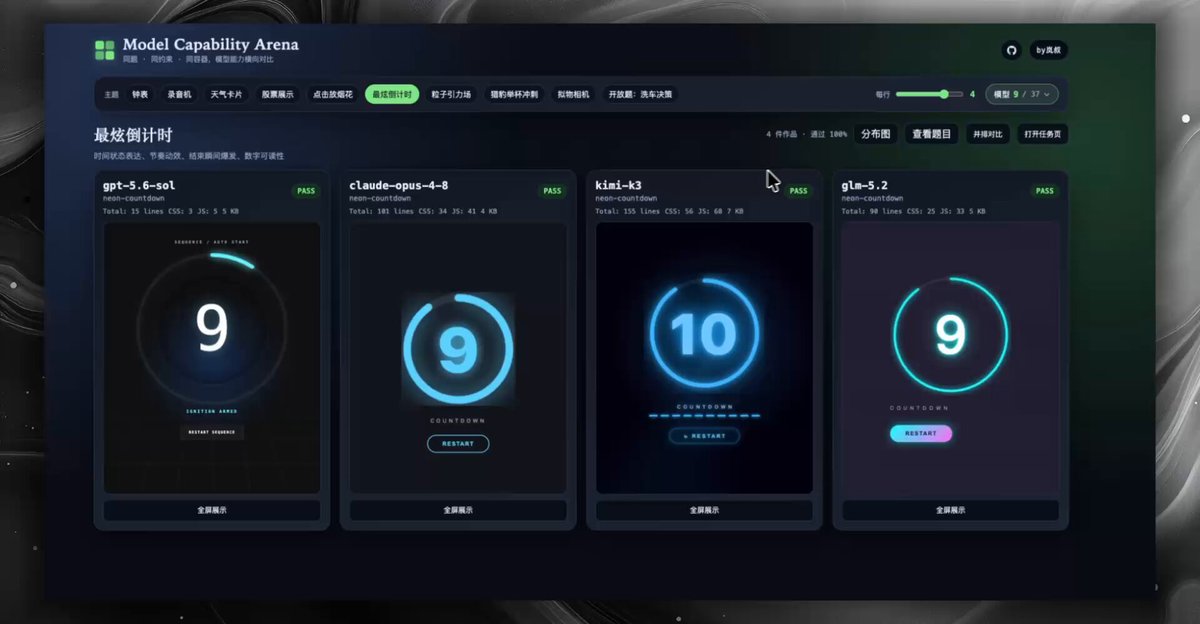The height and width of the screenshot is (624, 1200).
Task: Select the 股票展示 topic tab
Action: click(277, 94)
